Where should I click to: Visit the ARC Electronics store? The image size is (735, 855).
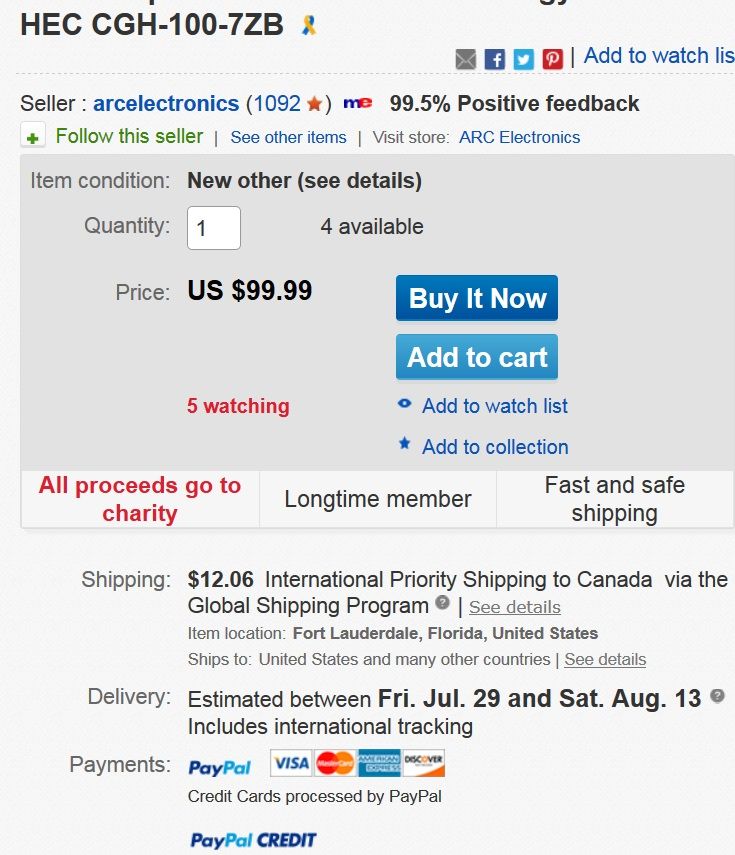pos(520,137)
